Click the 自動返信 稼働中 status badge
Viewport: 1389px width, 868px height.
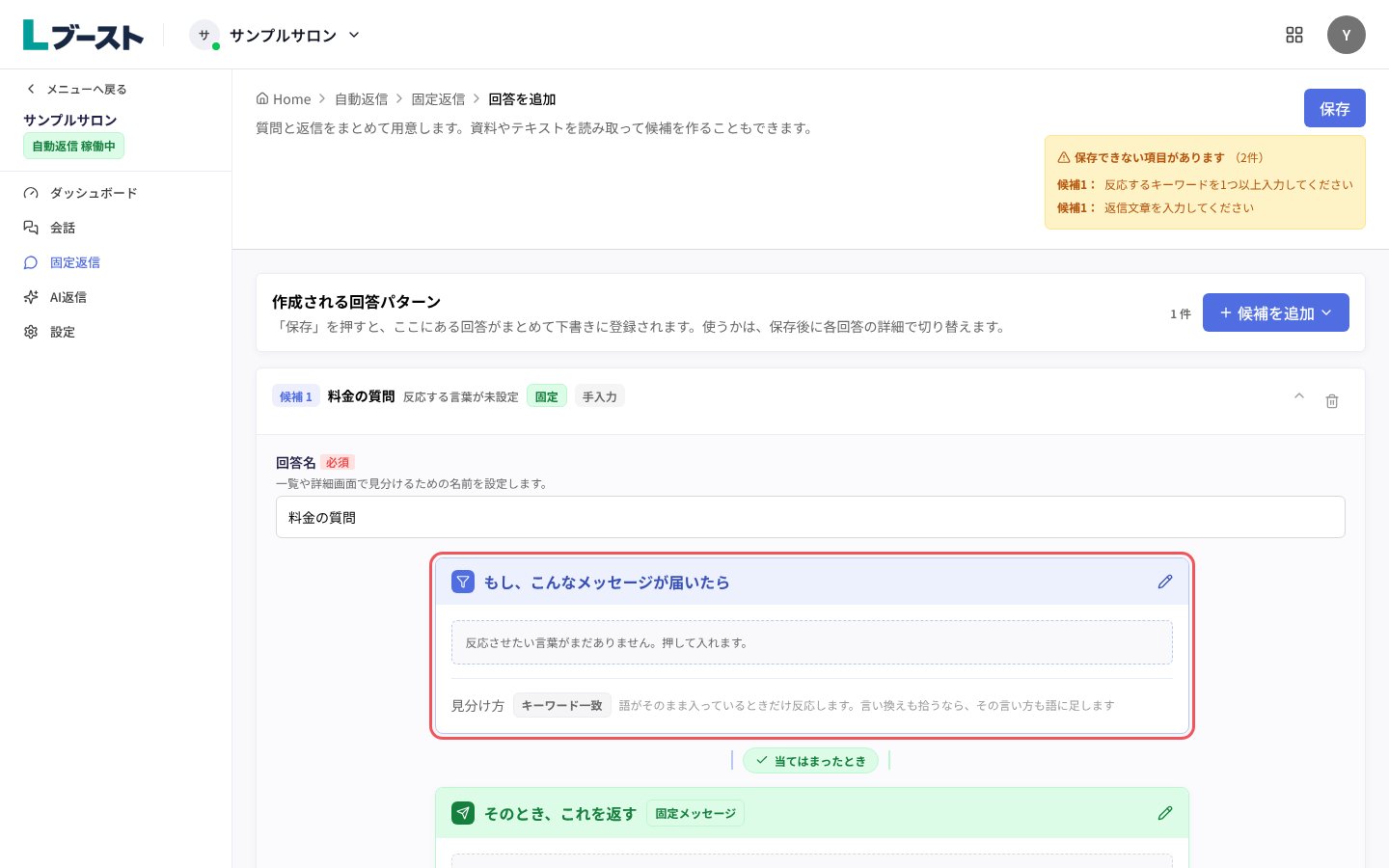pyautogui.click(x=73, y=146)
